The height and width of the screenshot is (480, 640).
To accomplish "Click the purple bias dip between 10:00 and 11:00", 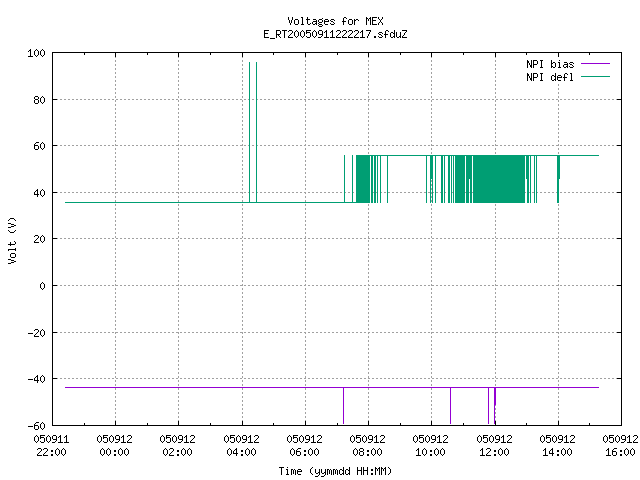I will (451, 406).
